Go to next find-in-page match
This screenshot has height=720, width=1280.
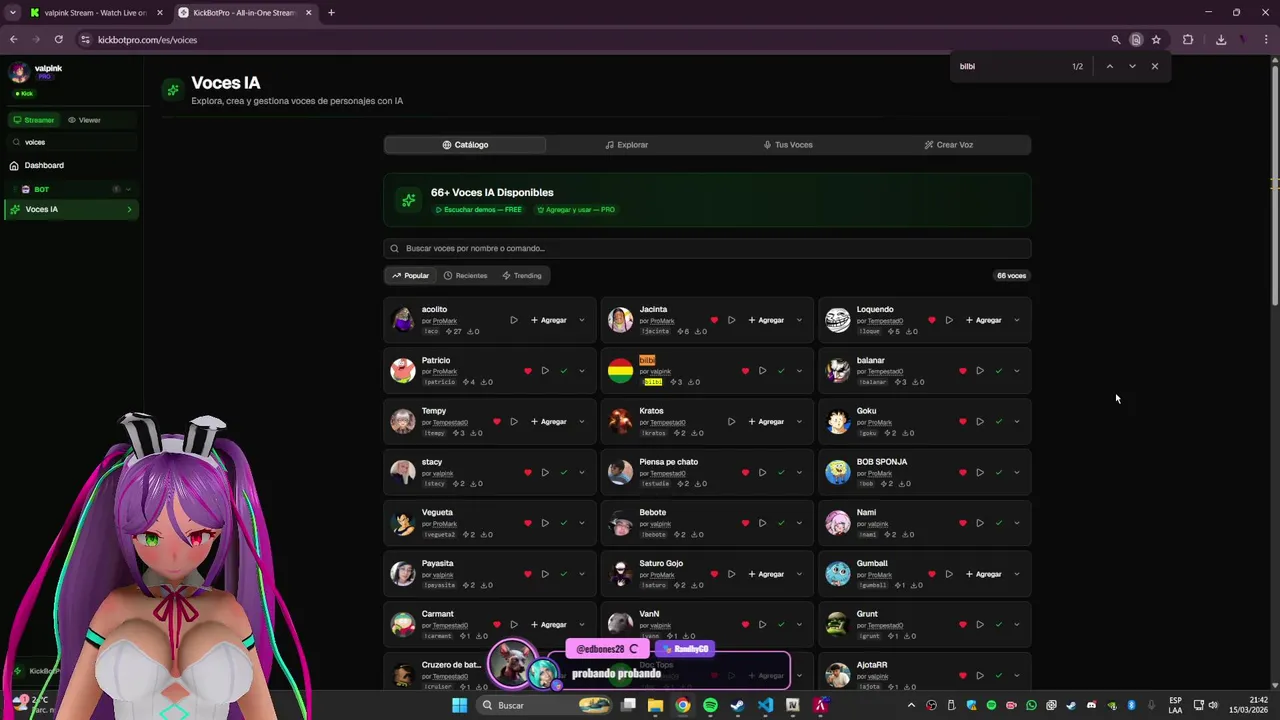[x=1132, y=66]
